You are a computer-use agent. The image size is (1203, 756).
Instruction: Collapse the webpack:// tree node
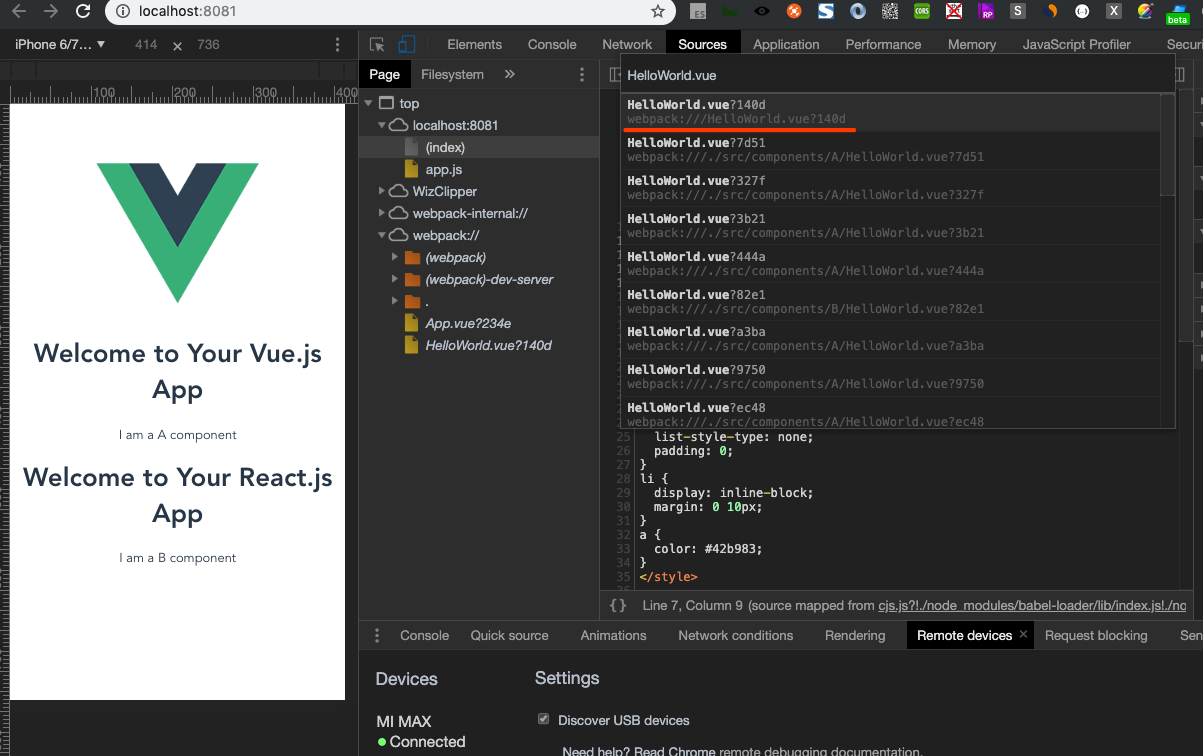tap(381, 235)
